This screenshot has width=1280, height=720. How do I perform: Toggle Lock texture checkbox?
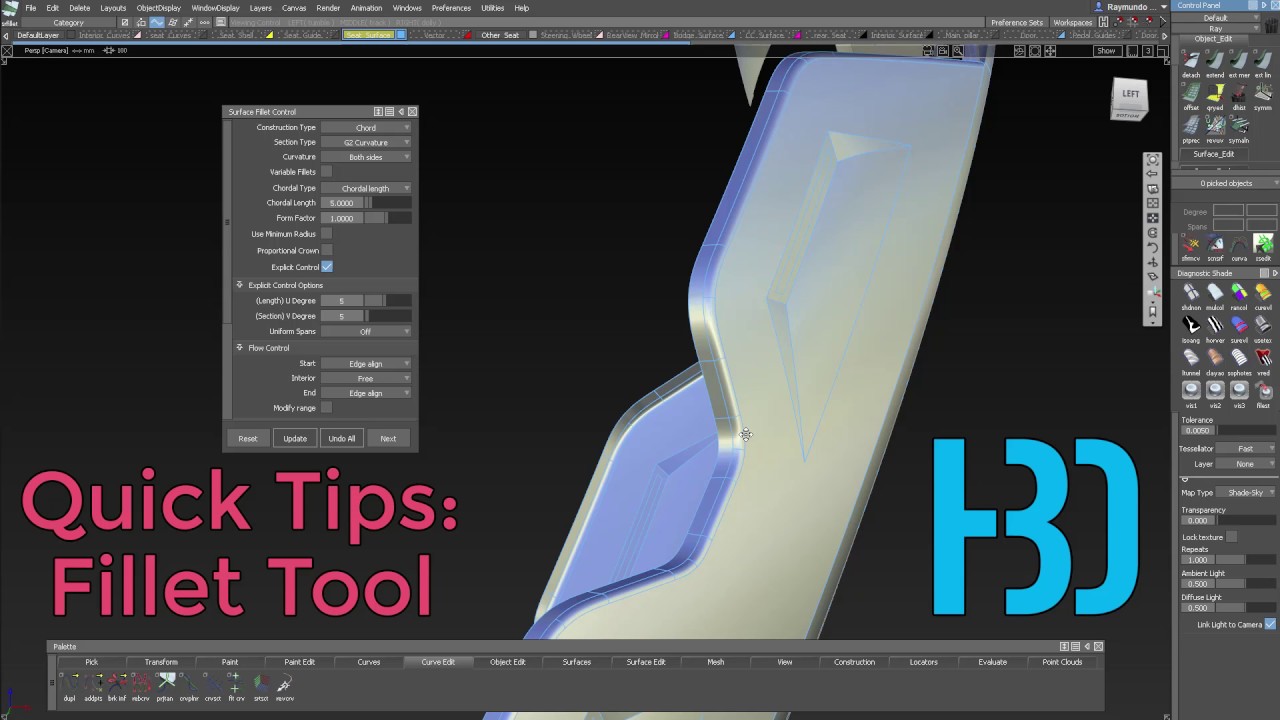tap(1232, 537)
